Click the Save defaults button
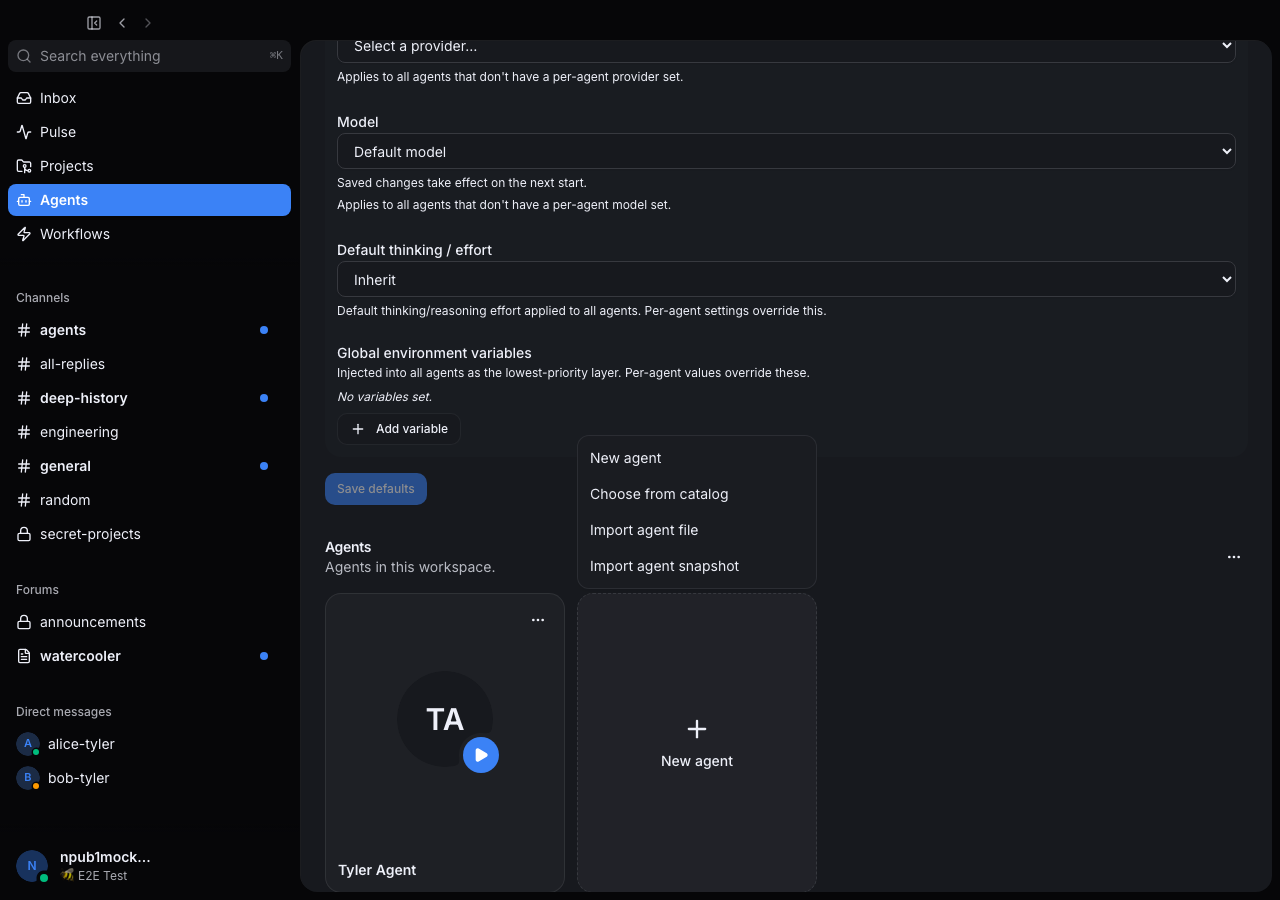This screenshot has width=1280, height=900. click(376, 489)
